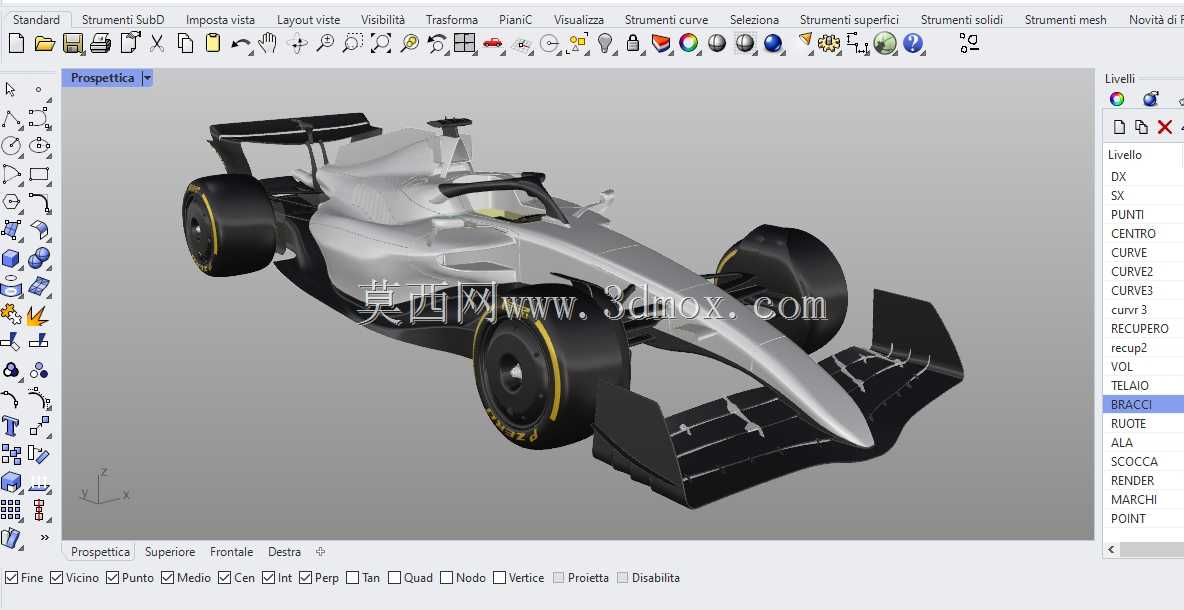Open color wheel tab in Livelli panel
1184x610 pixels.
click(x=1117, y=99)
